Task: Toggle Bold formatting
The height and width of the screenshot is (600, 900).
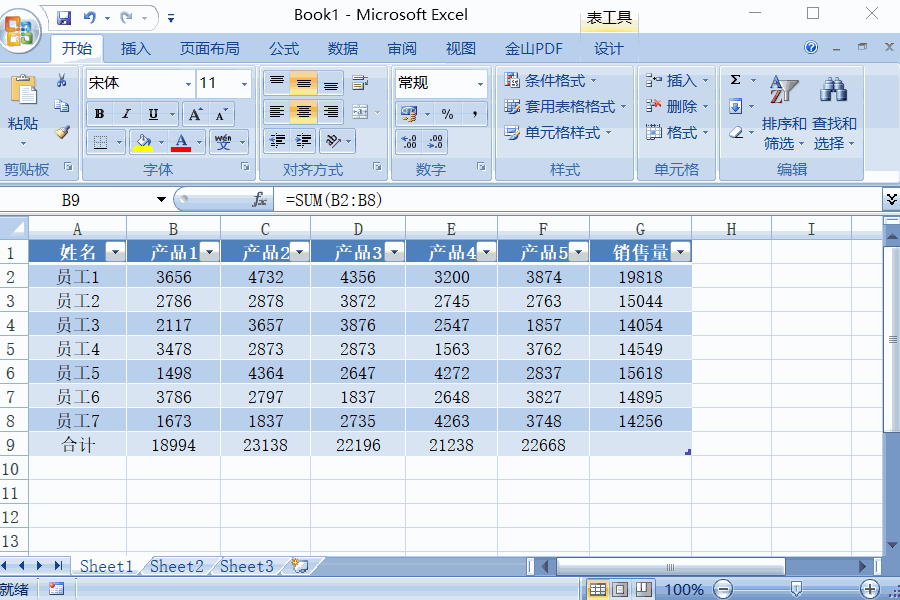Action: [99, 114]
